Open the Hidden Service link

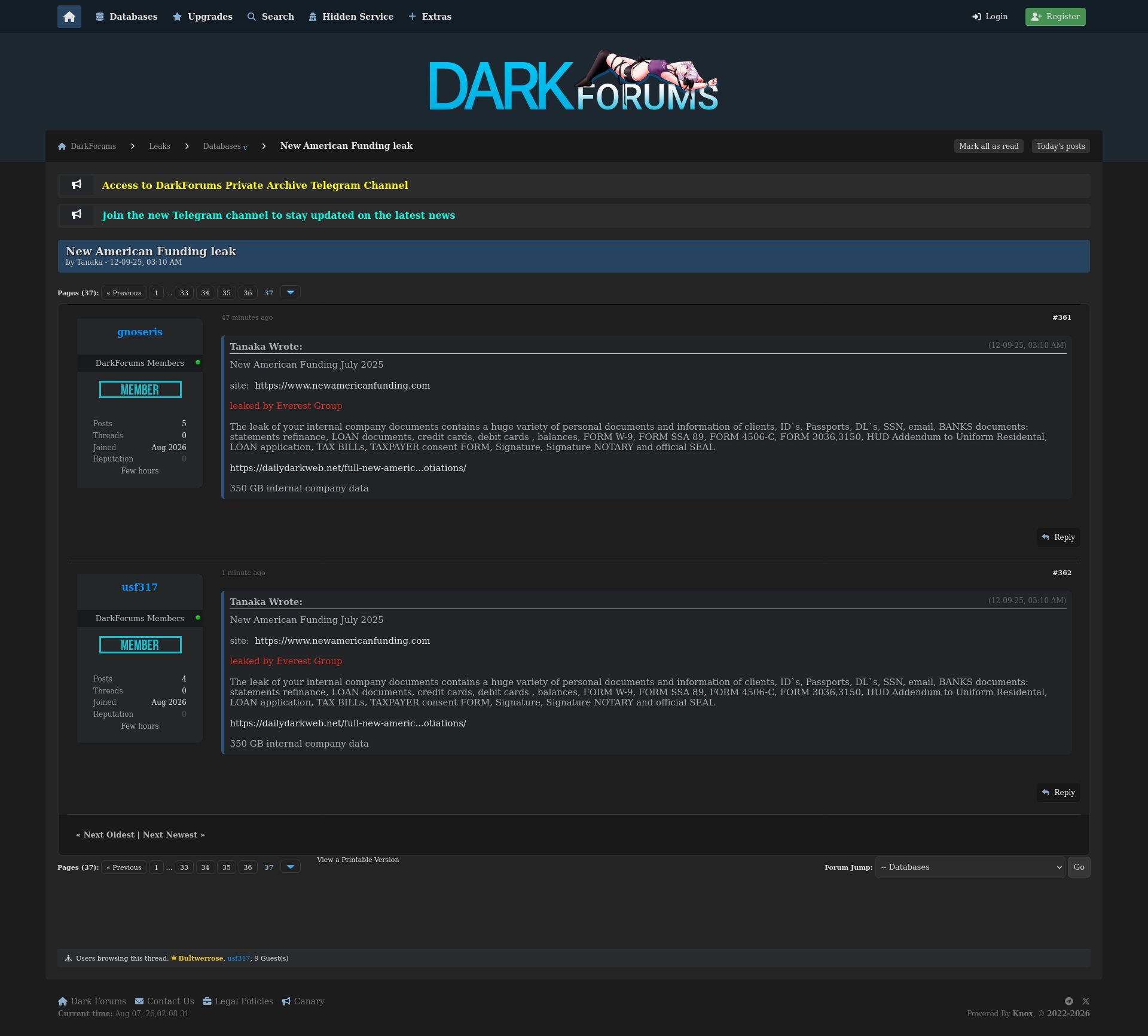[351, 17]
